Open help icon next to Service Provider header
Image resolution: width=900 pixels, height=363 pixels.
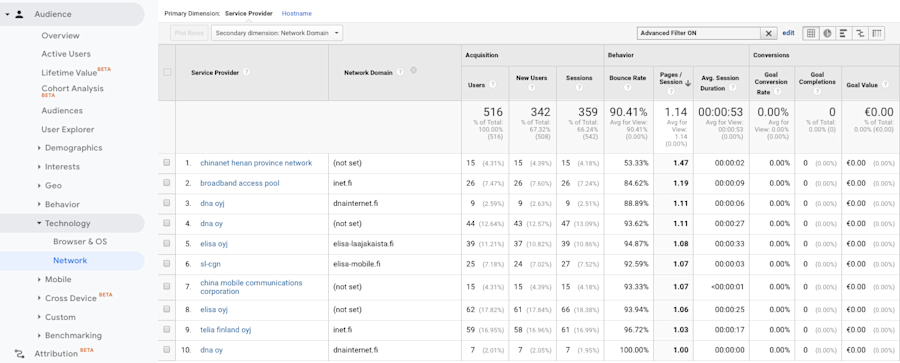246,72
